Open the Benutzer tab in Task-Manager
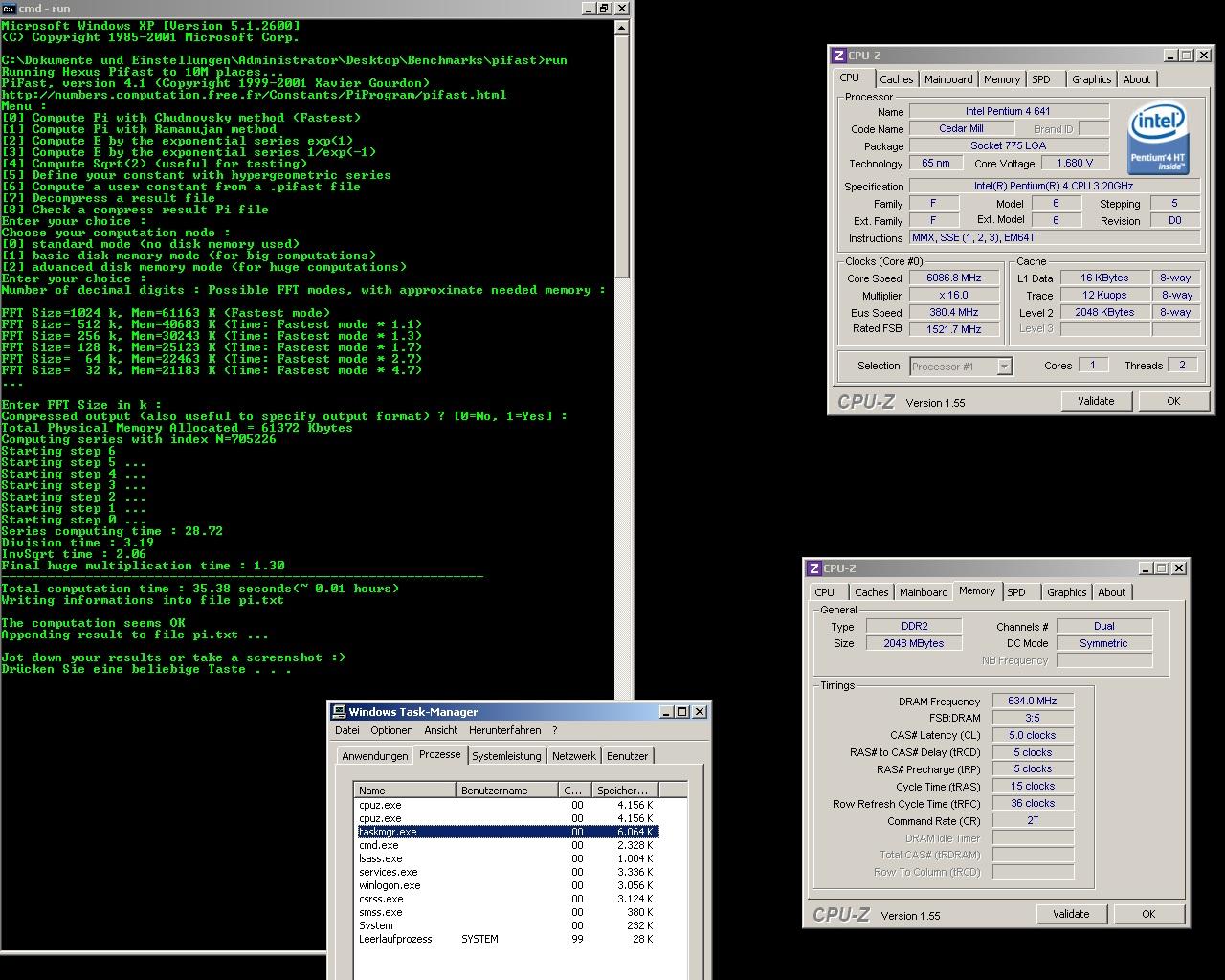Image resolution: width=1225 pixels, height=980 pixels. [628, 756]
